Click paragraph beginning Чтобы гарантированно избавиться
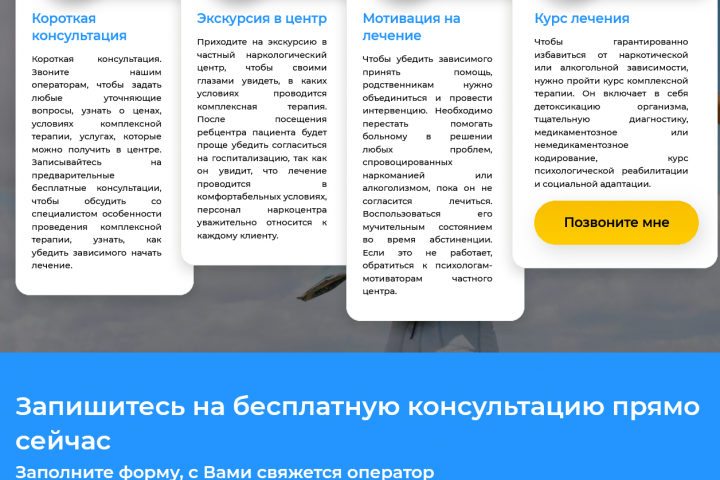Screen dimensions: 720x480 (611, 113)
